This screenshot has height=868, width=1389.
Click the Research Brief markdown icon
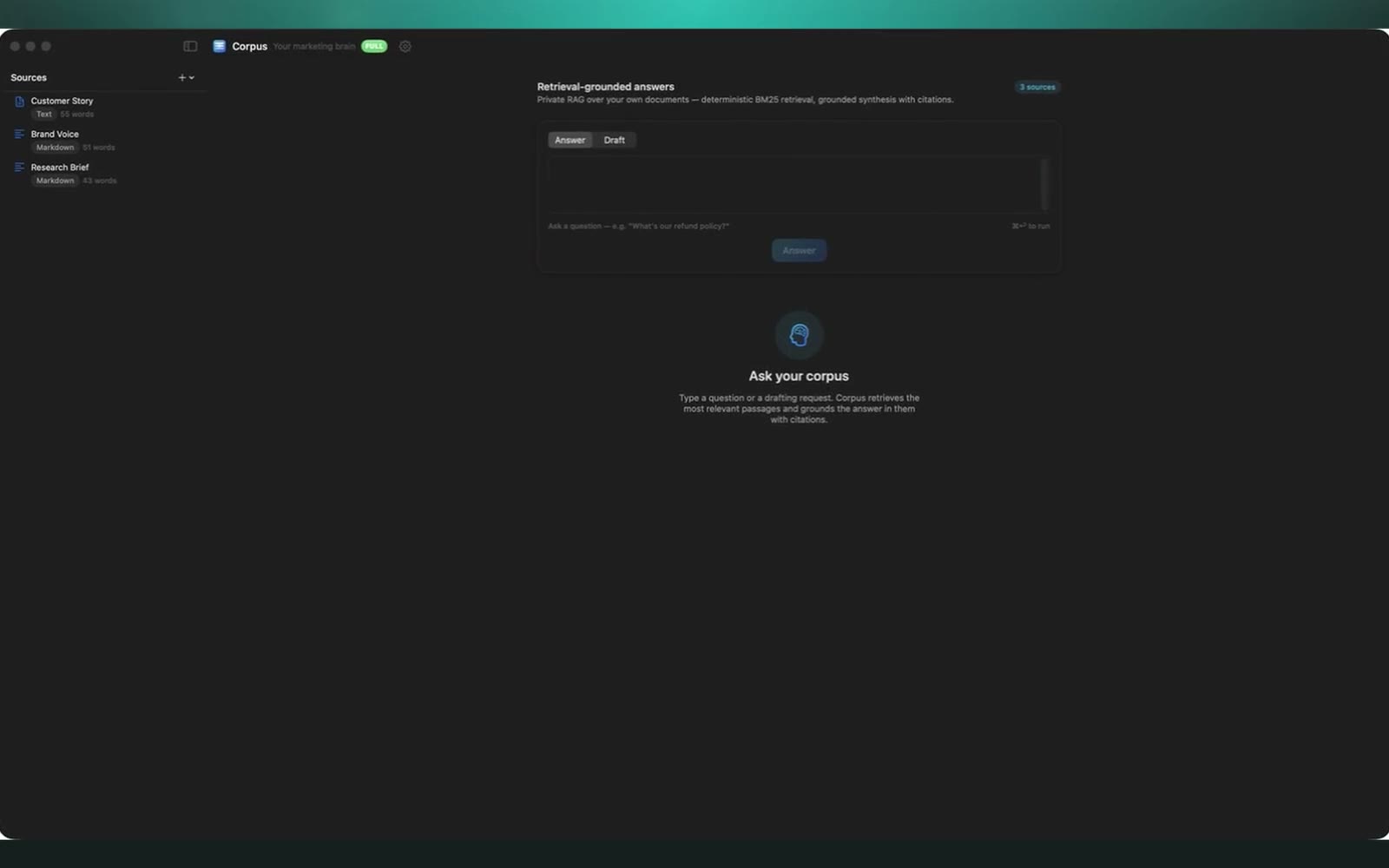[x=19, y=168]
